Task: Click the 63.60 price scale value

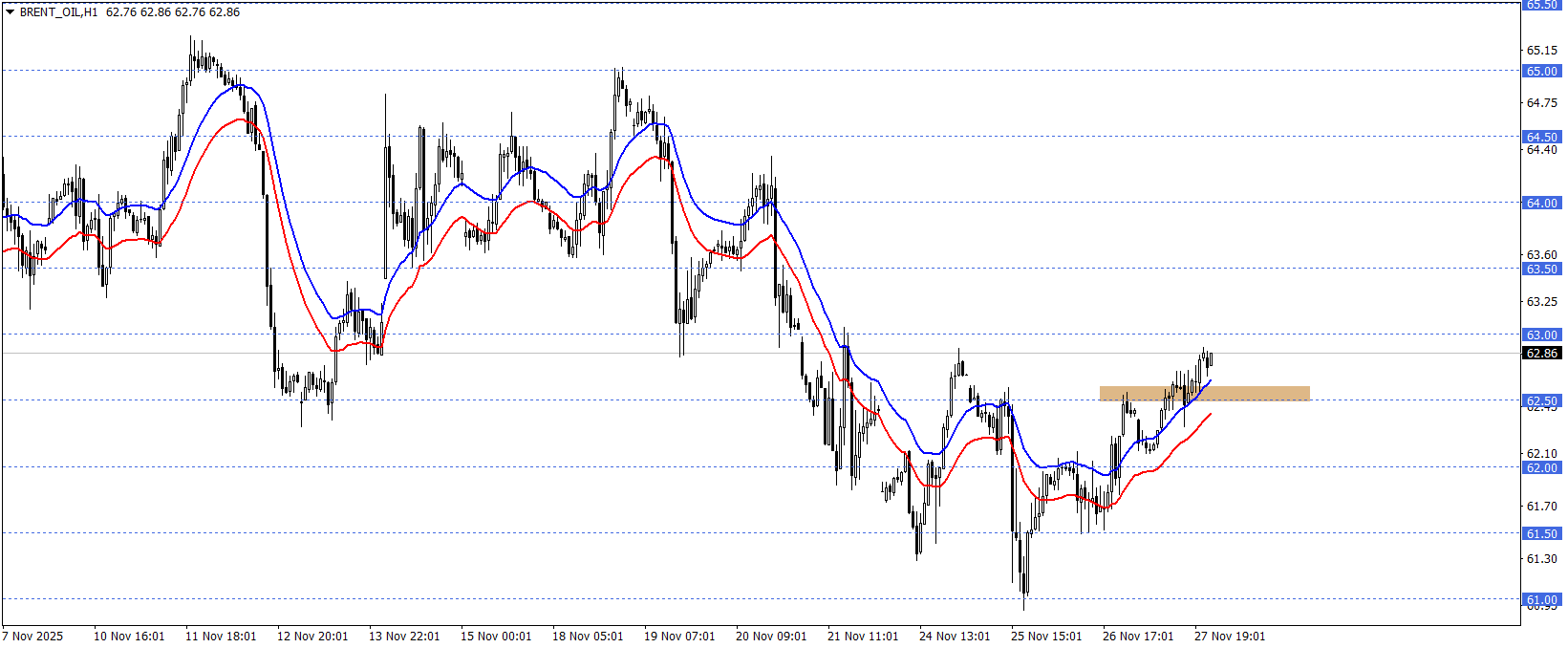Action: tap(1541, 254)
